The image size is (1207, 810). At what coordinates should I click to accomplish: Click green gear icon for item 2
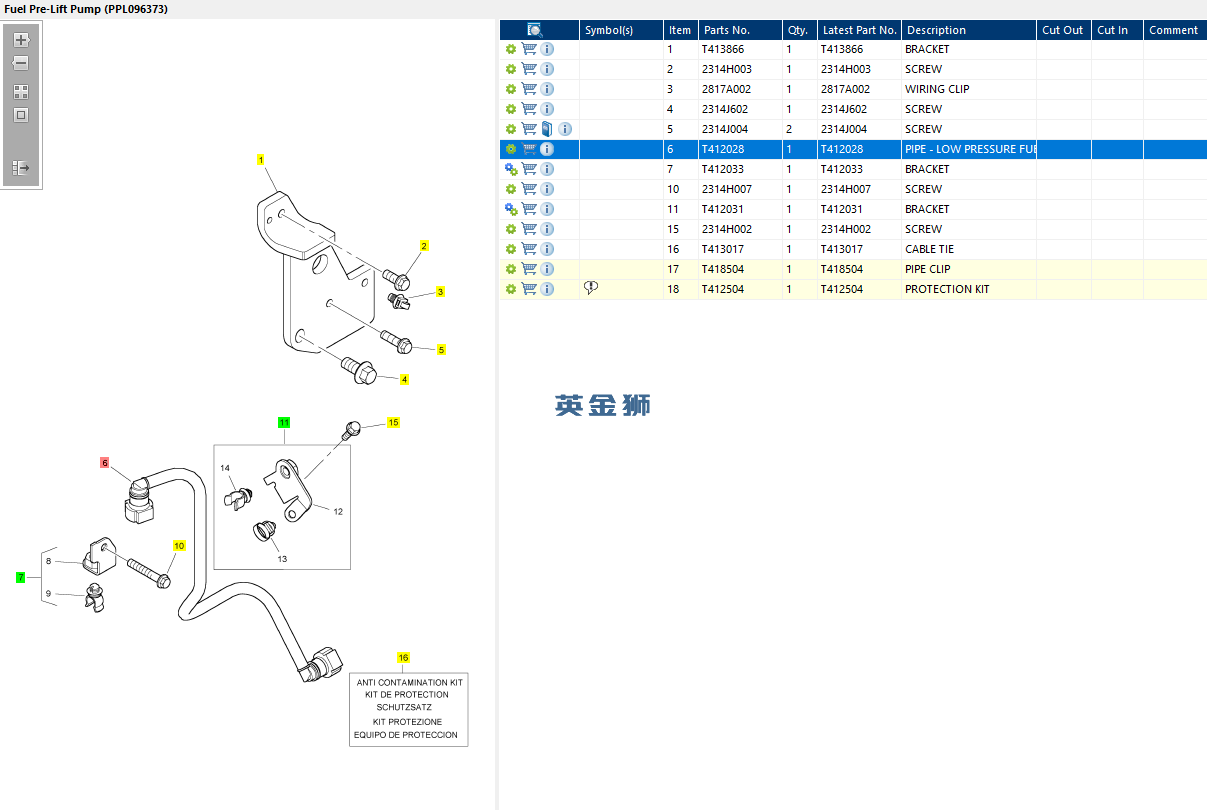511,69
